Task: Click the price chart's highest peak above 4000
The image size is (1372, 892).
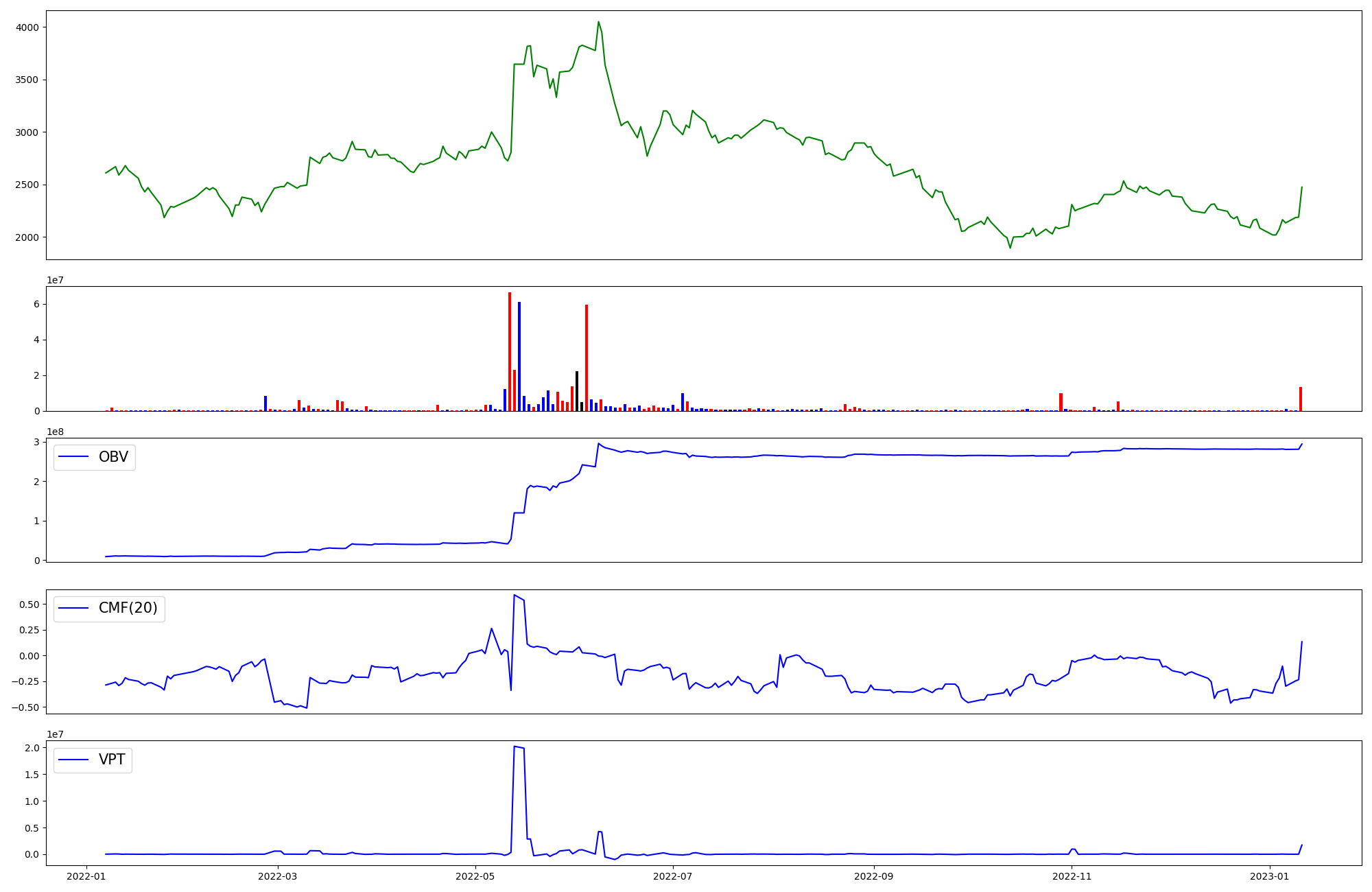Action: click(598, 23)
